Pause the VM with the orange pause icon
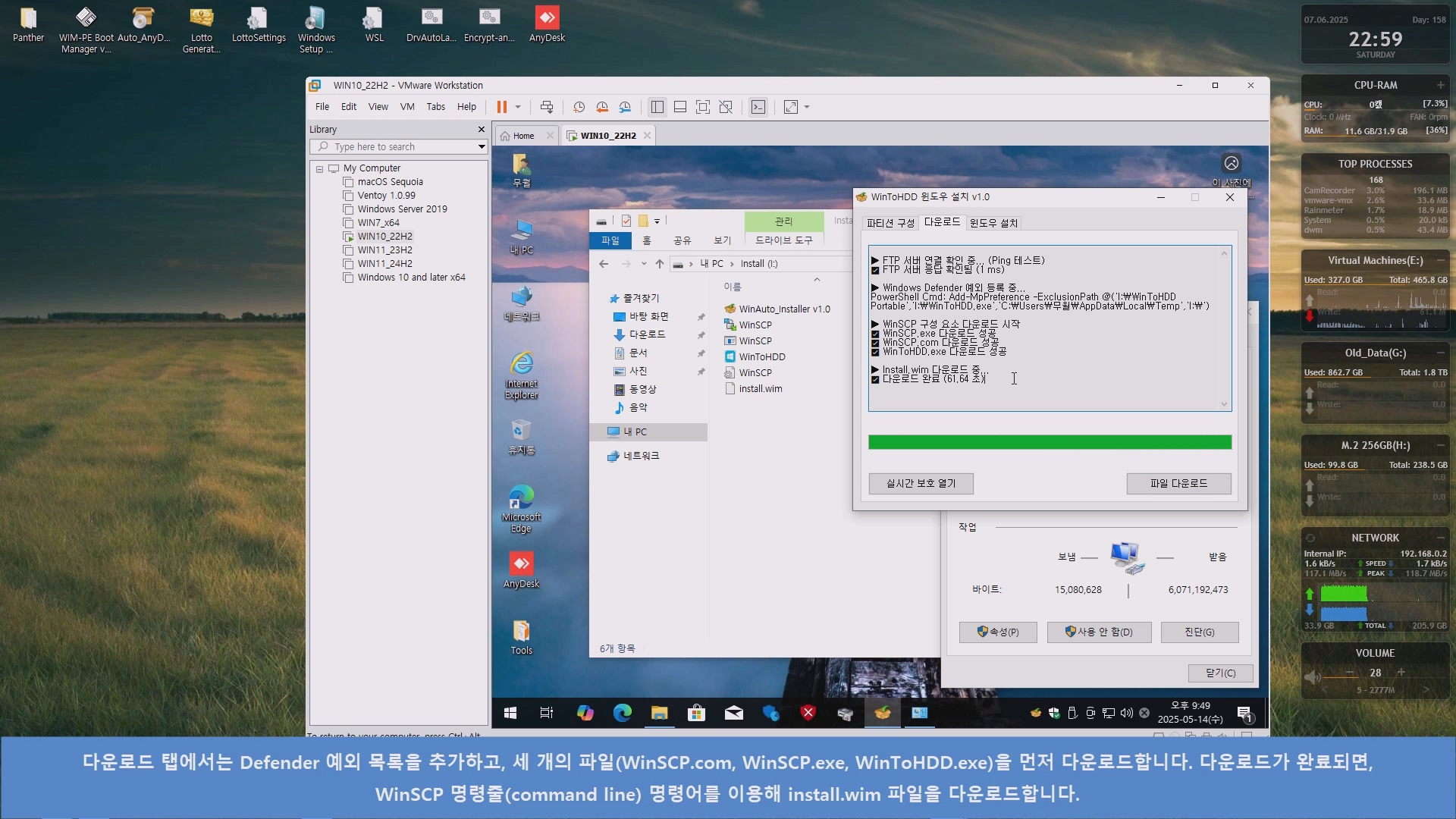 501,107
